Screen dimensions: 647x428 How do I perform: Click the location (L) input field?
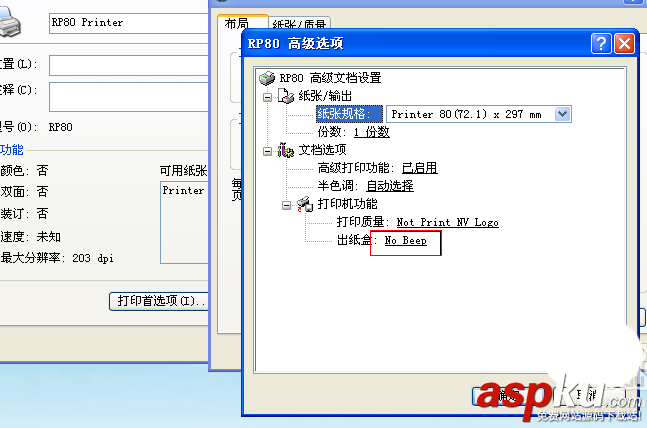(128, 66)
